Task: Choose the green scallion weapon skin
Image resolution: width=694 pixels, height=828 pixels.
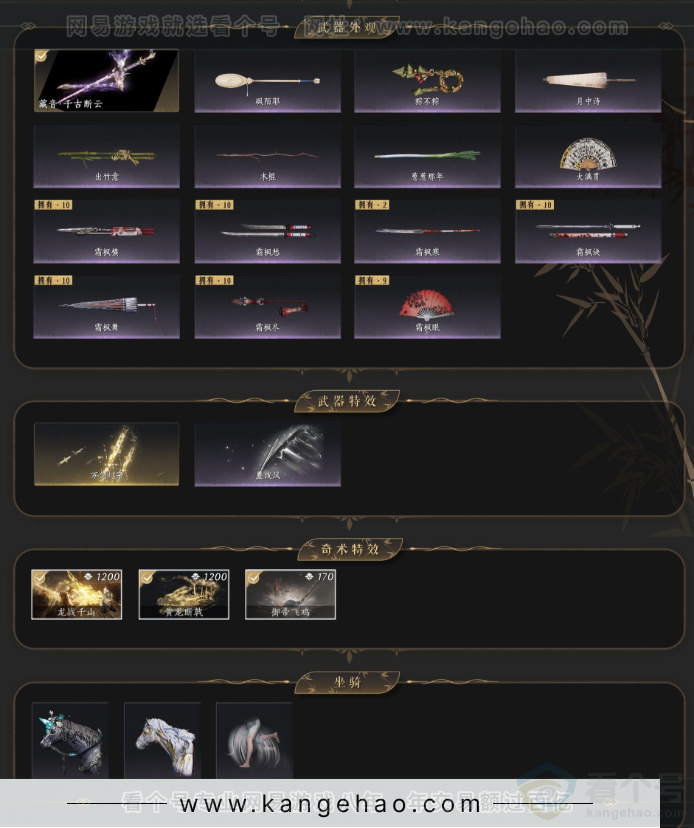Action: (427, 156)
